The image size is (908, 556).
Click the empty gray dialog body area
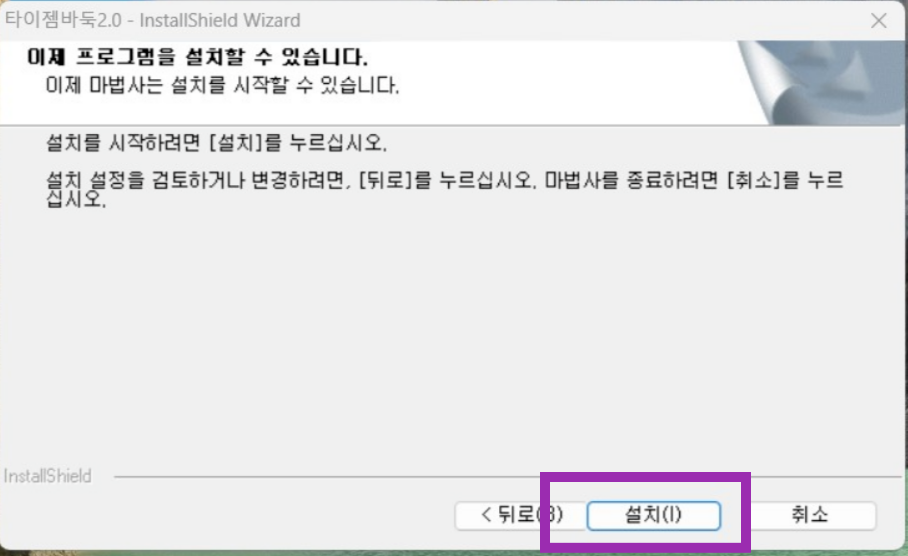[x=452, y=336]
